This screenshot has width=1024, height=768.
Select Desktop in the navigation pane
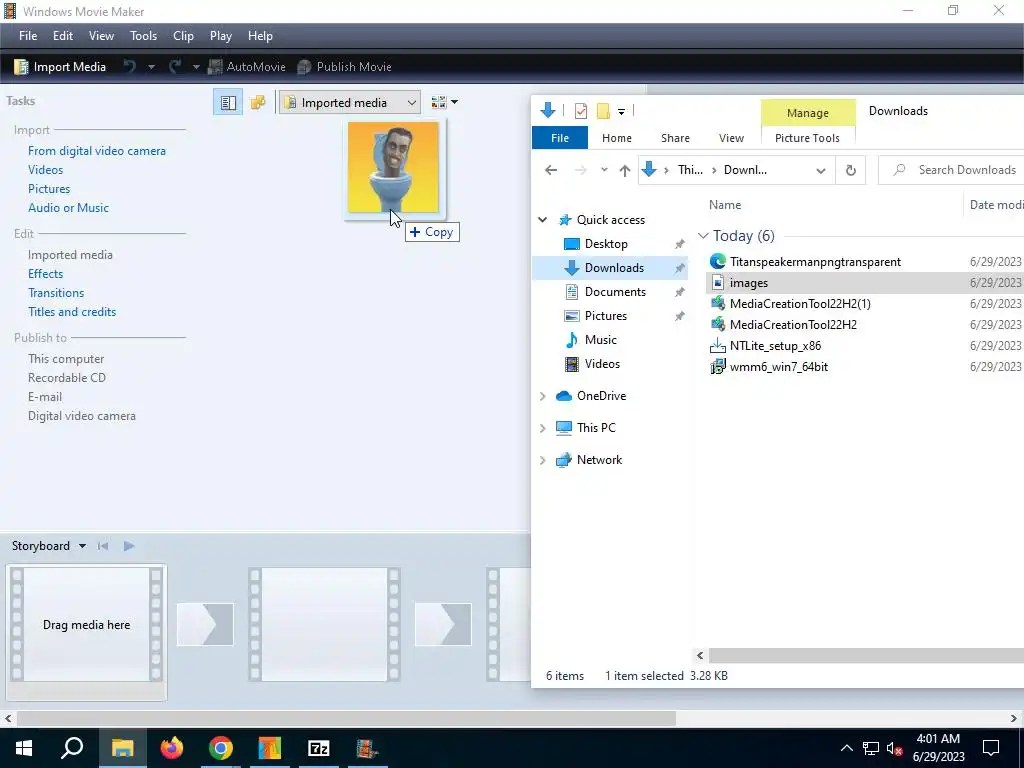tap(606, 244)
